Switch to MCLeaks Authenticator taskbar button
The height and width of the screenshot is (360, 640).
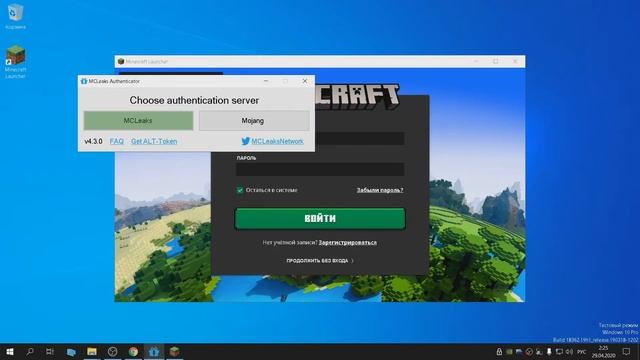(x=154, y=351)
